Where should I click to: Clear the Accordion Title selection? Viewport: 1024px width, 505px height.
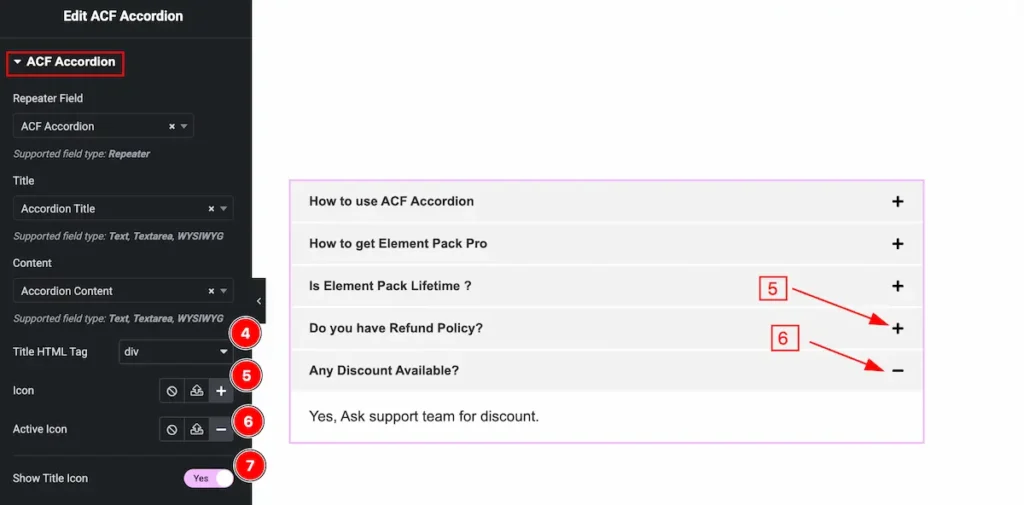click(211, 209)
